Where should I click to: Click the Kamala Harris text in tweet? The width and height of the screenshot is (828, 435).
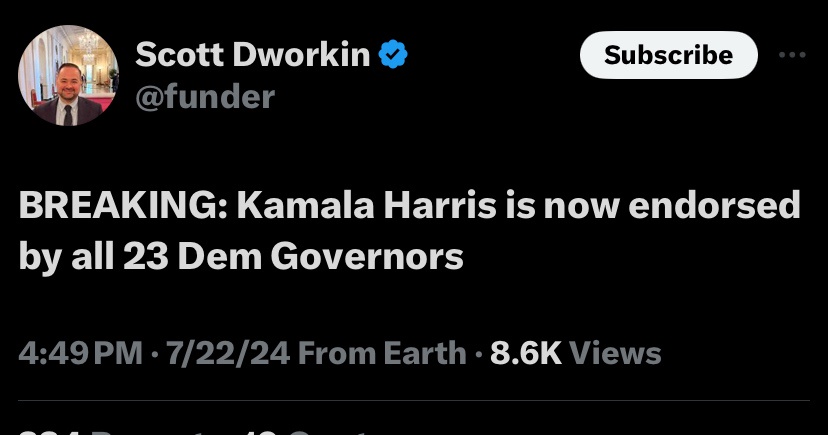366,205
